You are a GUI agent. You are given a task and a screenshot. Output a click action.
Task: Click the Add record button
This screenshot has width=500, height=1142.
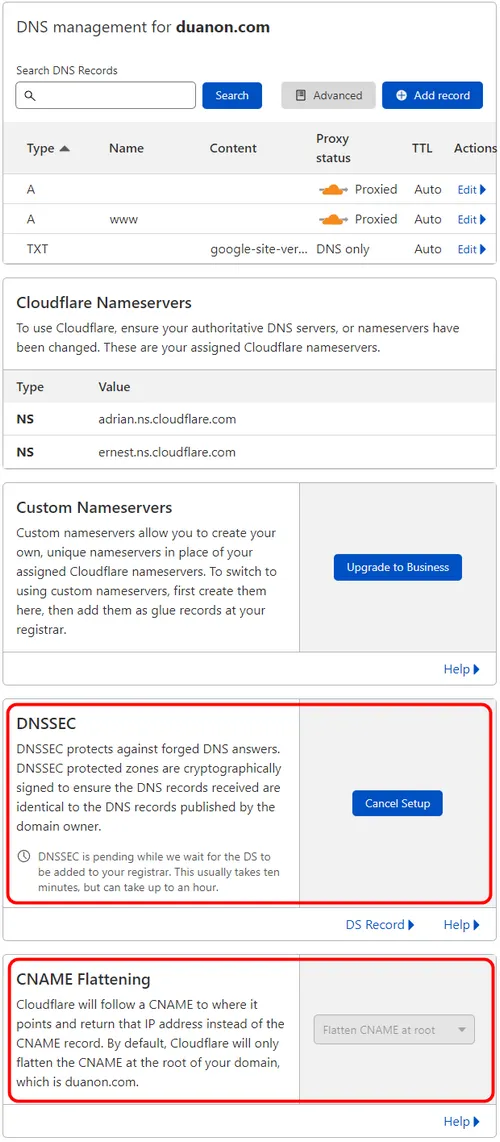click(x=432, y=95)
